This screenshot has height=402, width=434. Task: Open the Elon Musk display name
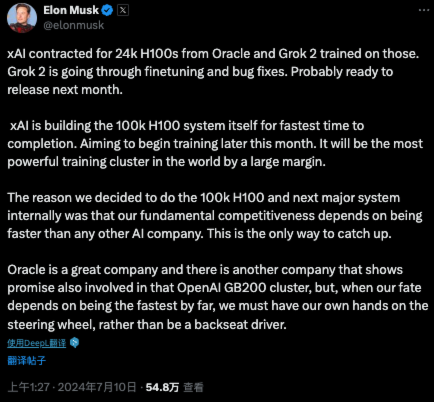(71, 10)
